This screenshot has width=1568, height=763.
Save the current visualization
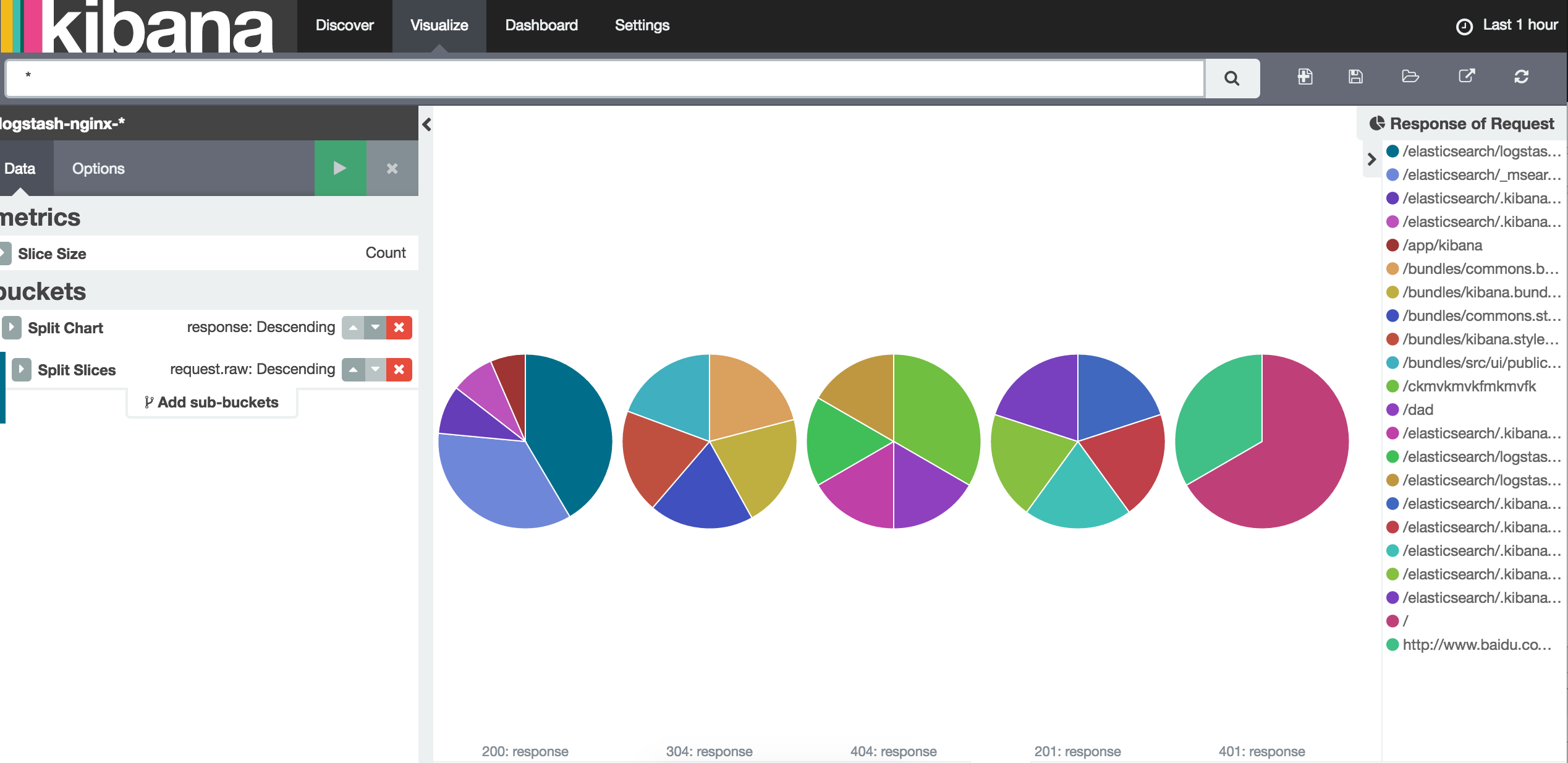click(1355, 77)
